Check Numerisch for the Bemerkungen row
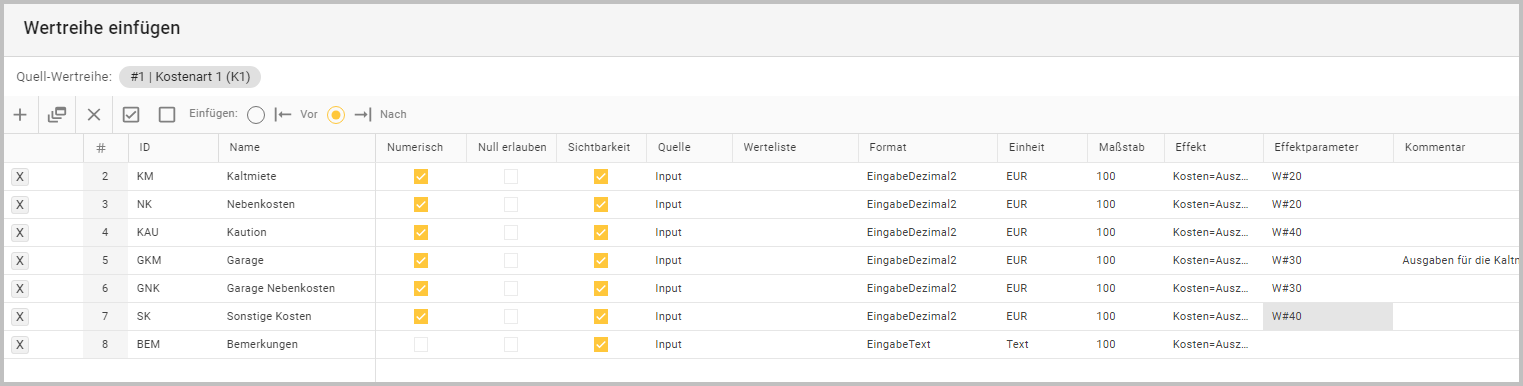1523x386 pixels. click(x=421, y=345)
